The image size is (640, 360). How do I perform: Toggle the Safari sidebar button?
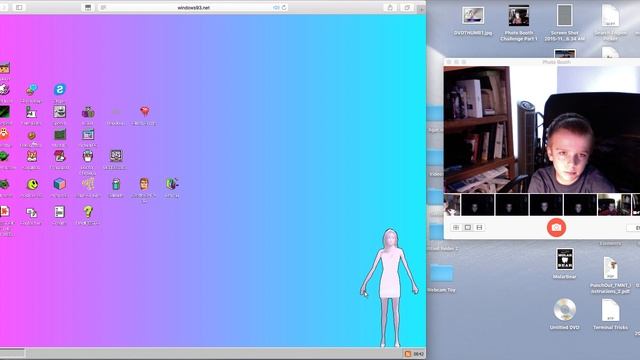click(19, 7)
